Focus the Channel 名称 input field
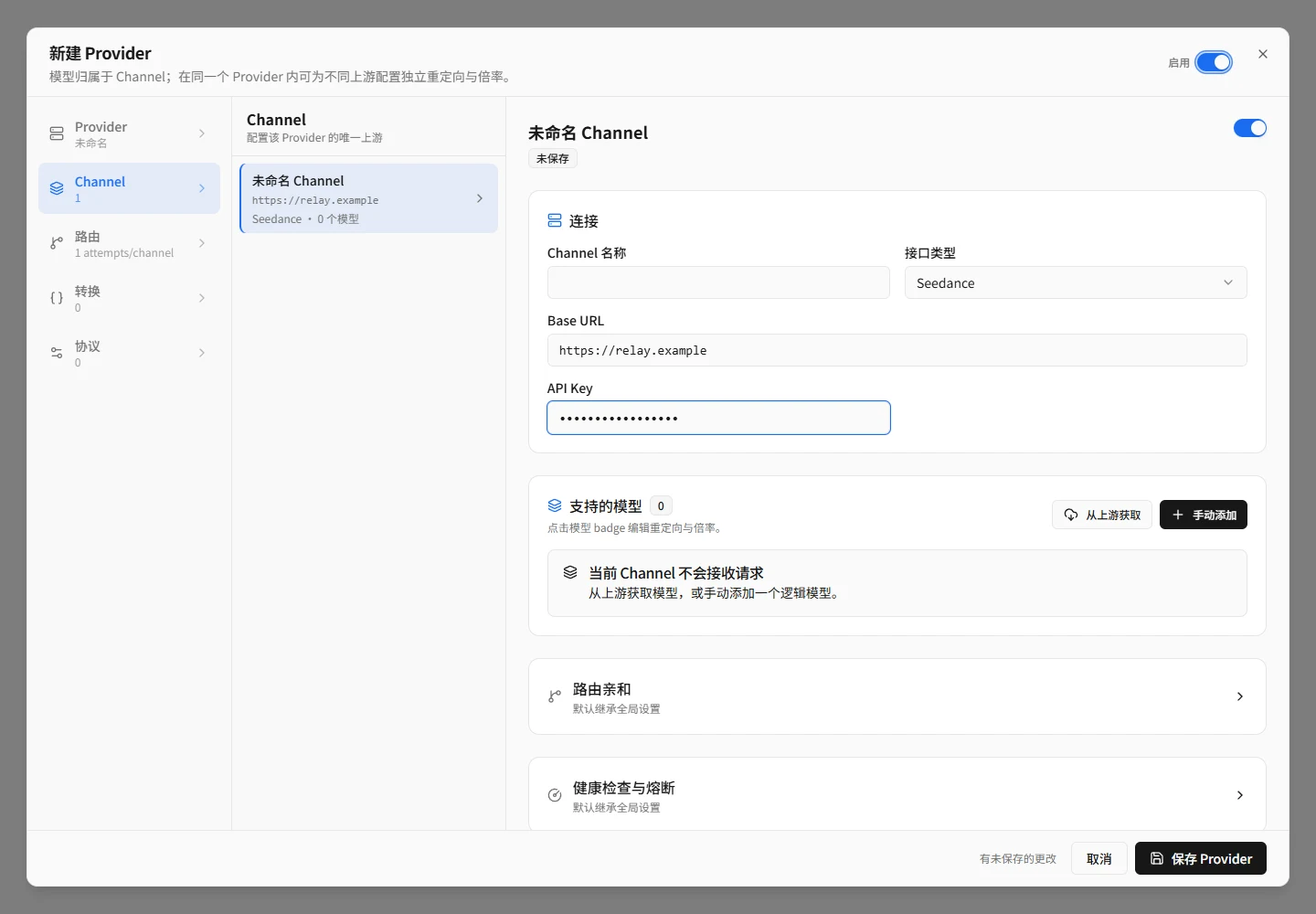 pos(718,282)
